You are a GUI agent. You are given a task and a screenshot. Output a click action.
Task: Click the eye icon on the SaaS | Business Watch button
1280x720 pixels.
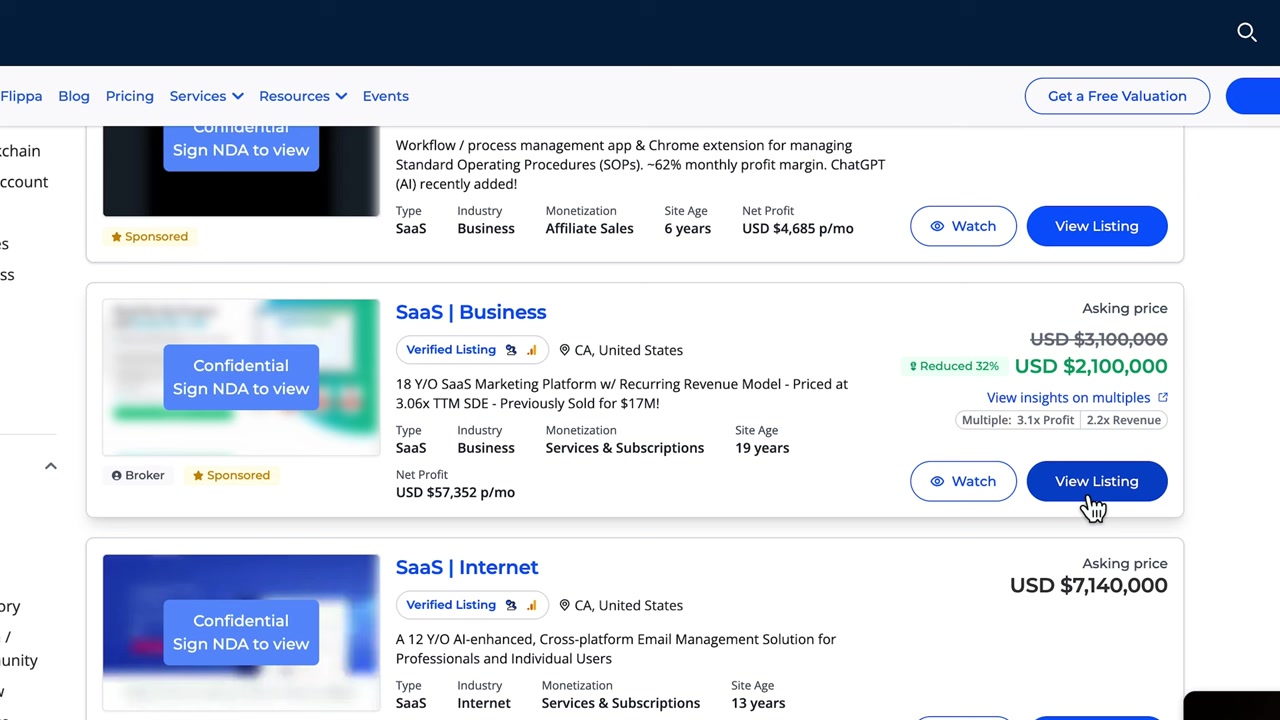pos(937,481)
